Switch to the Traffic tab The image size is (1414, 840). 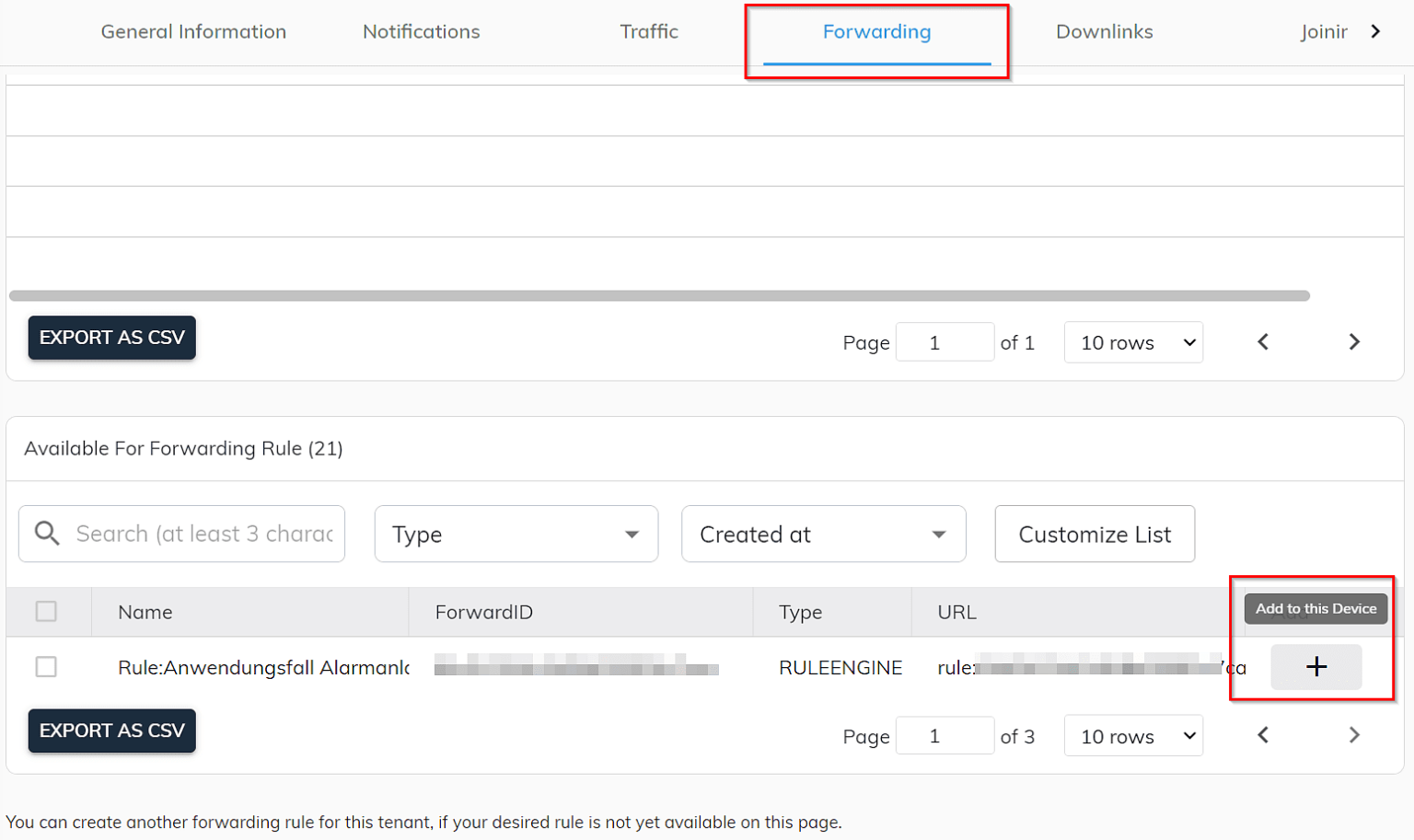coord(649,30)
